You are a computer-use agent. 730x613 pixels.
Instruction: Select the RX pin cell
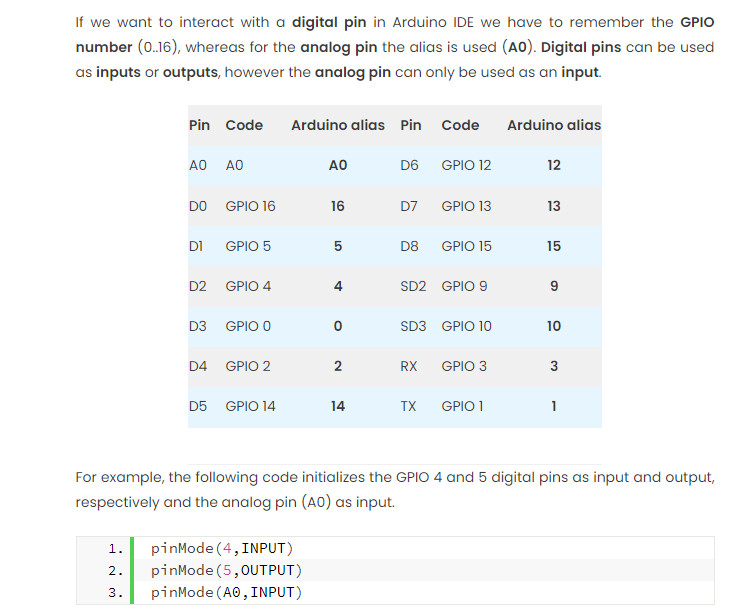pos(409,366)
